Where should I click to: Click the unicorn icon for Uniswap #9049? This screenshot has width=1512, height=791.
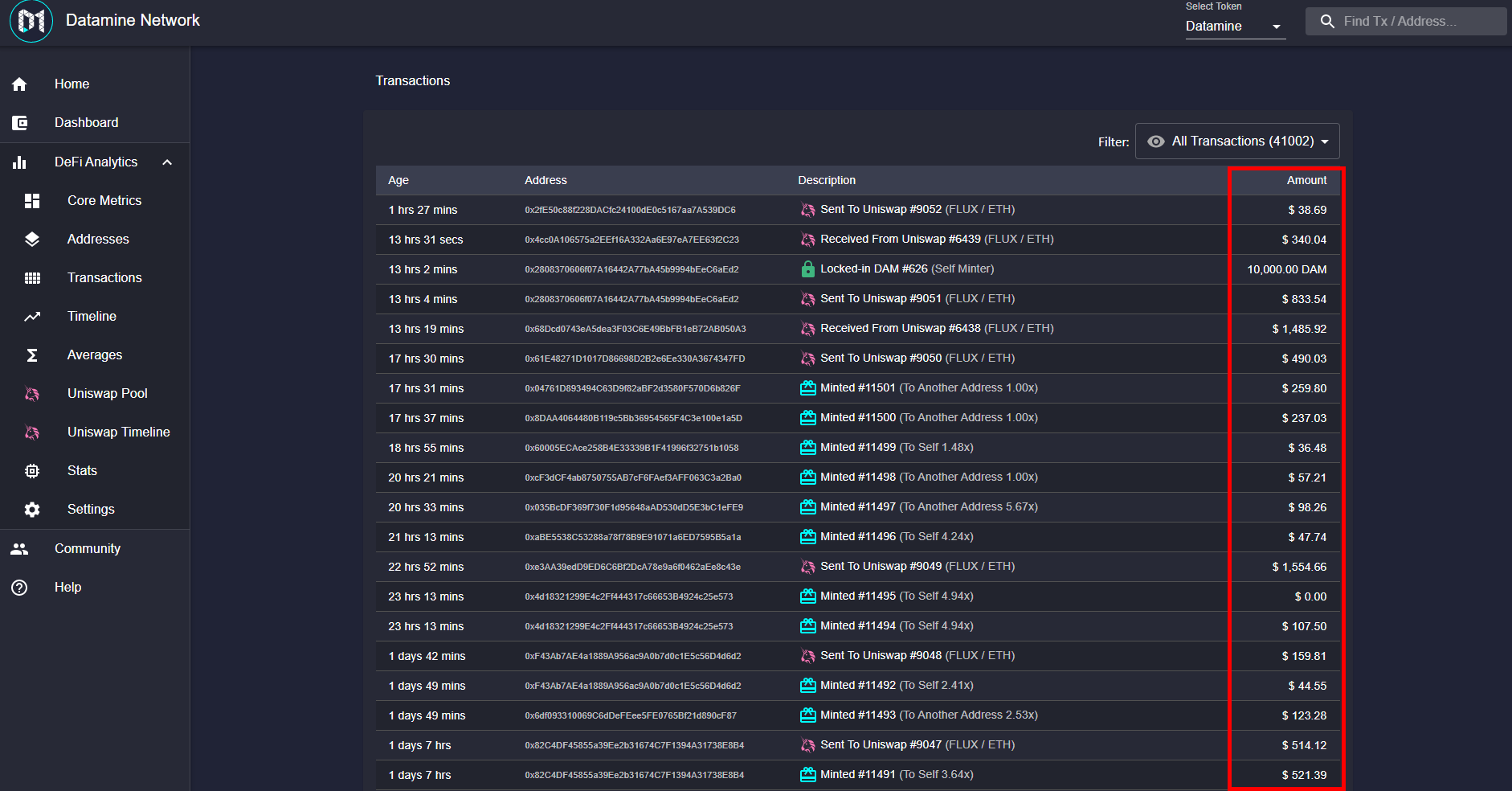(807, 567)
